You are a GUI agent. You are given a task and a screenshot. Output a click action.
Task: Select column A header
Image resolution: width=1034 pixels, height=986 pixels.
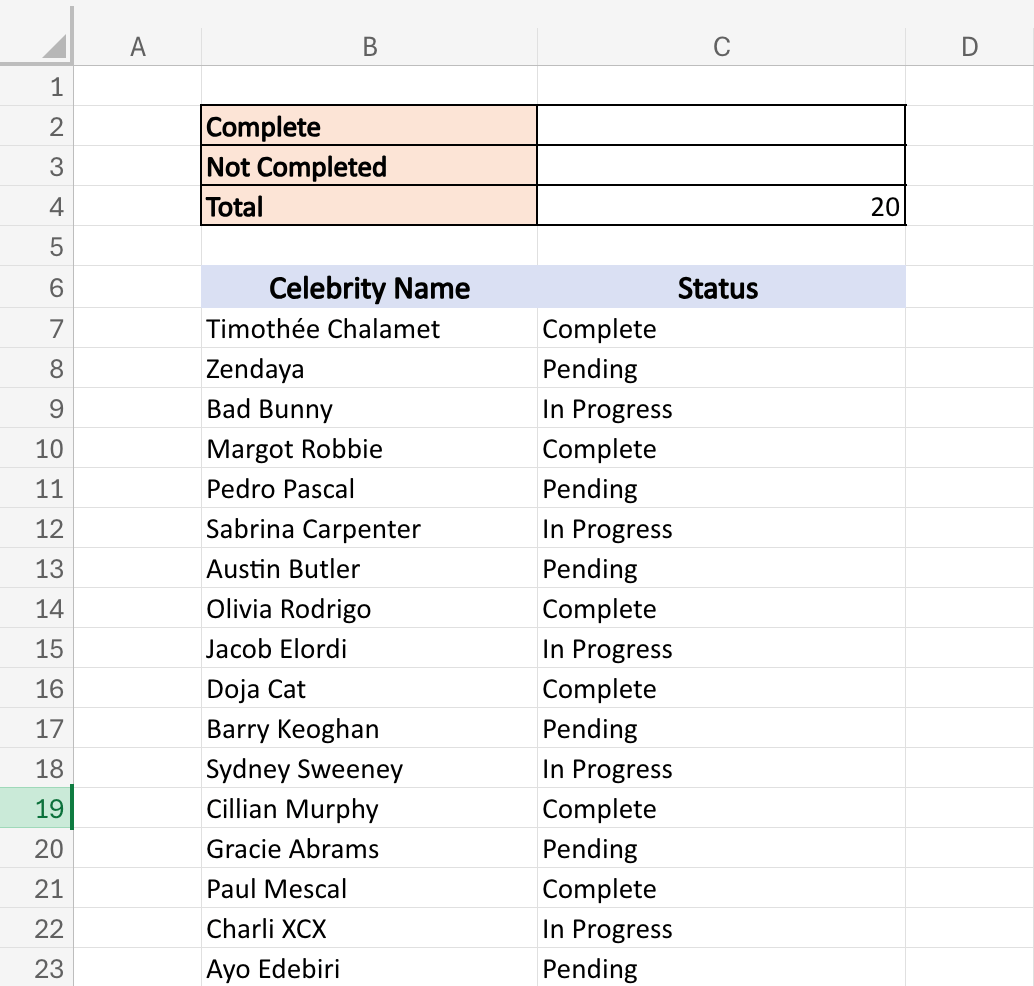[137, 47]
